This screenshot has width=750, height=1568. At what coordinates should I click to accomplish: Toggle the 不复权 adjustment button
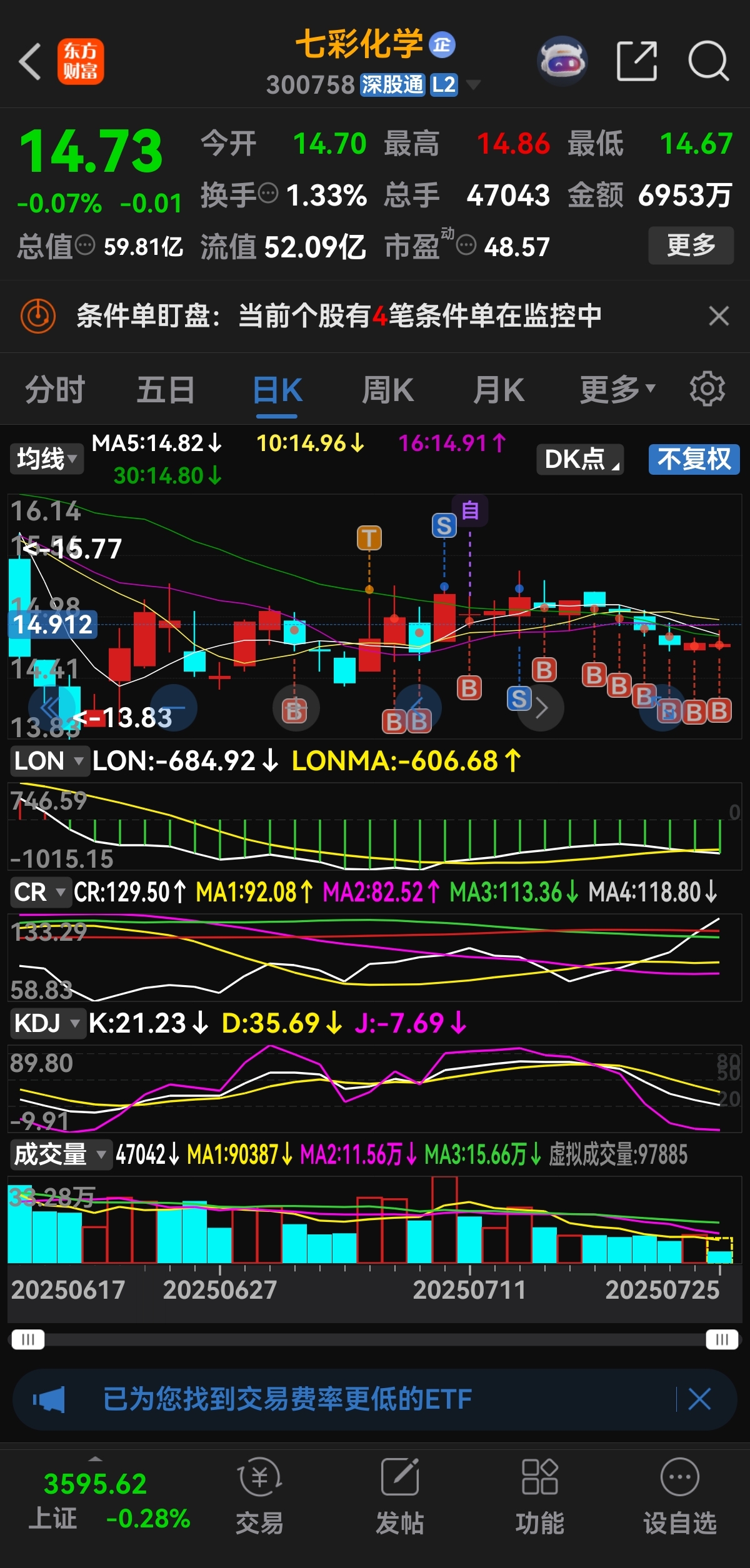tap(694, 459)
